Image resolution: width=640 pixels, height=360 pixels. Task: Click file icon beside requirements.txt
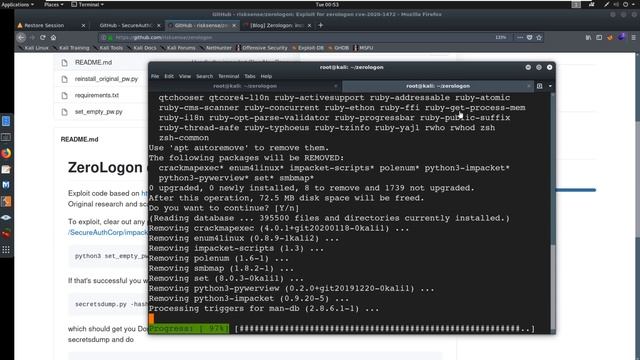click(x=64, y=96)
